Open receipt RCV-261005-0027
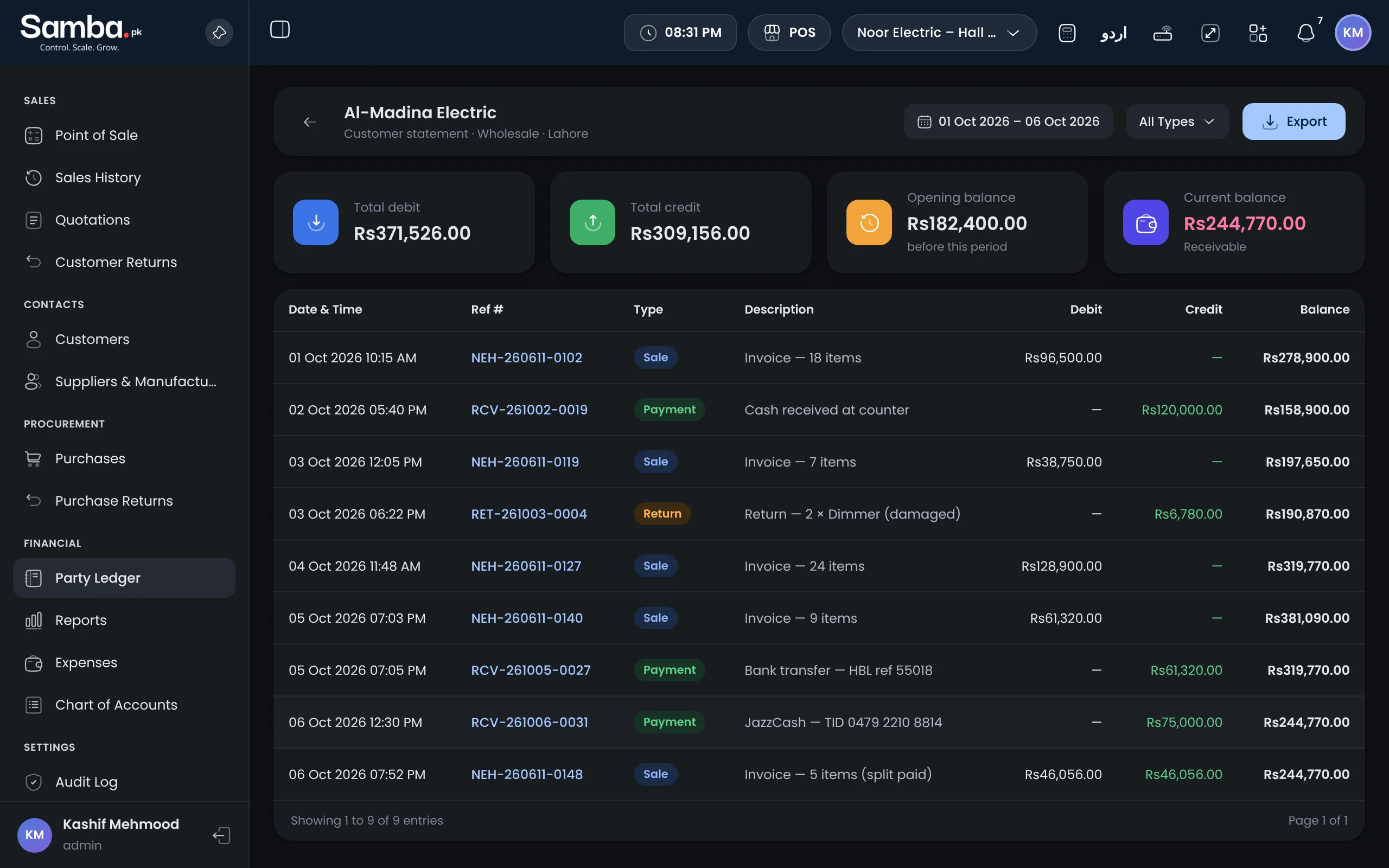1389x868 pixels. click(x=530, y=670)
